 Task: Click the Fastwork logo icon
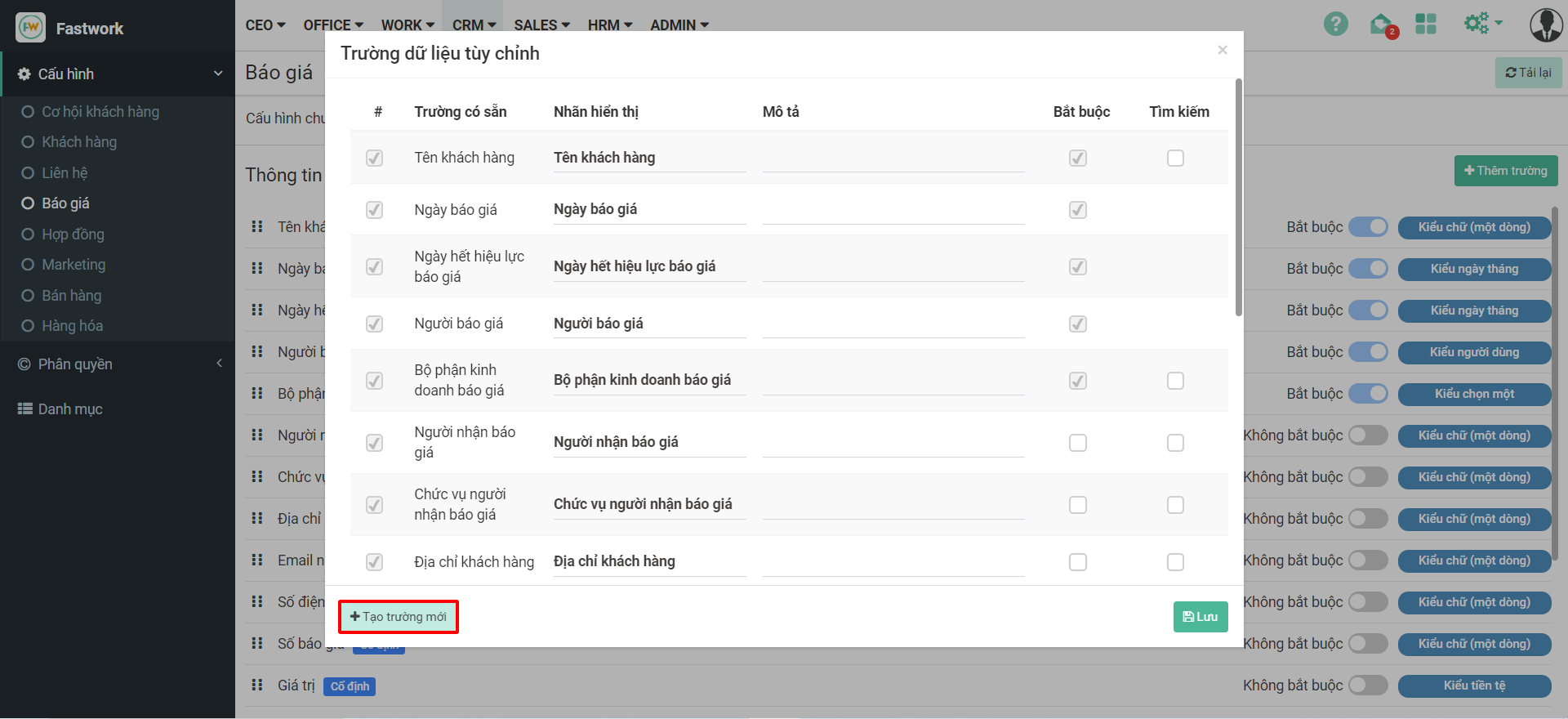[31, 28]
